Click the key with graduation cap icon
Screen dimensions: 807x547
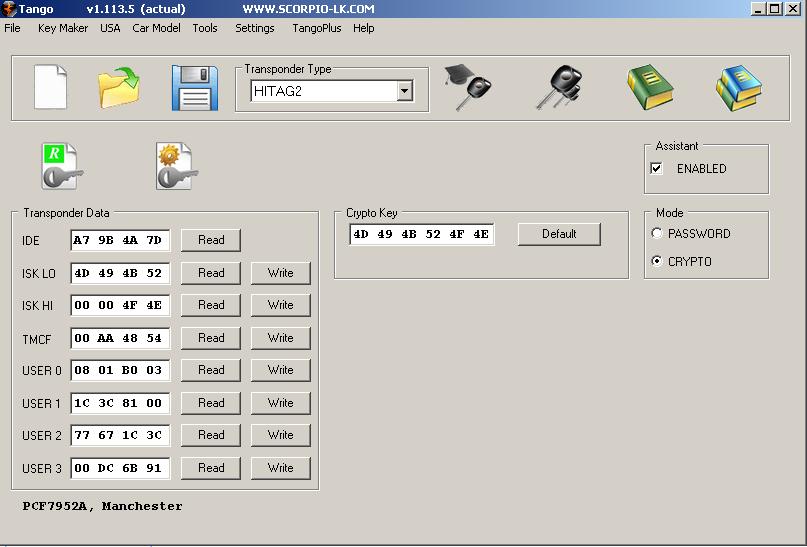point(467,87)
